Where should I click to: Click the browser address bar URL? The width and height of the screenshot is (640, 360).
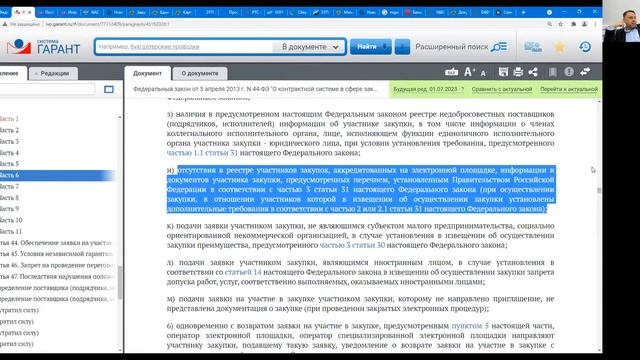107,24
